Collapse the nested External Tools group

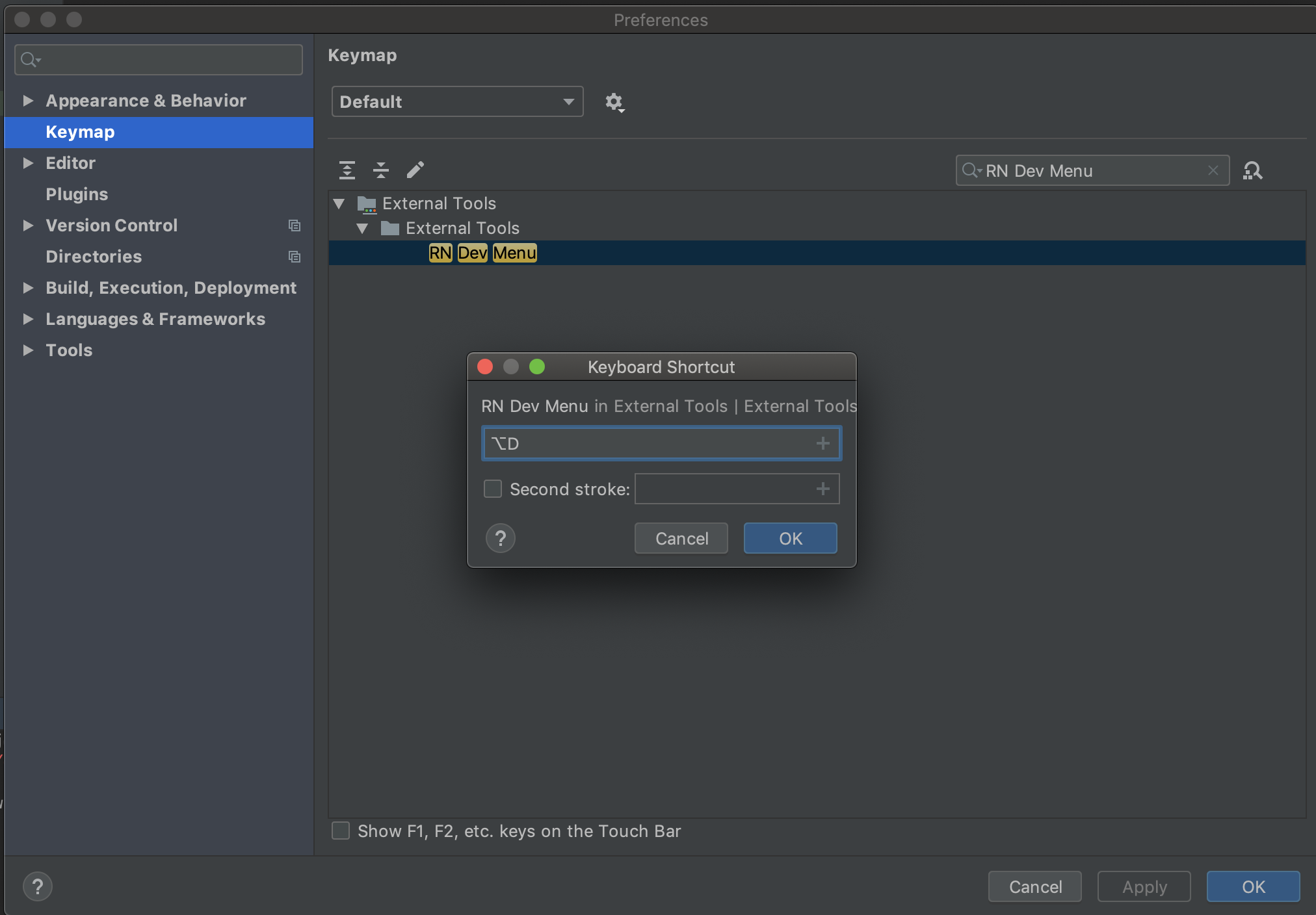pos(363,228)
